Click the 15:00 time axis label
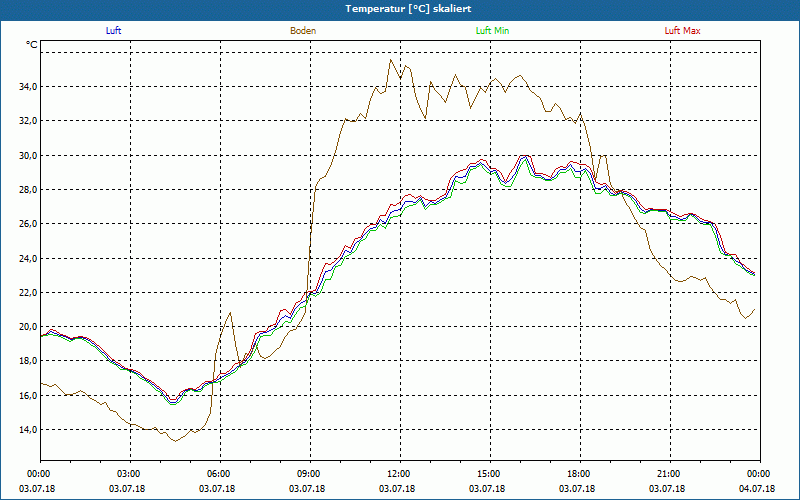 (x=491, y=474)
